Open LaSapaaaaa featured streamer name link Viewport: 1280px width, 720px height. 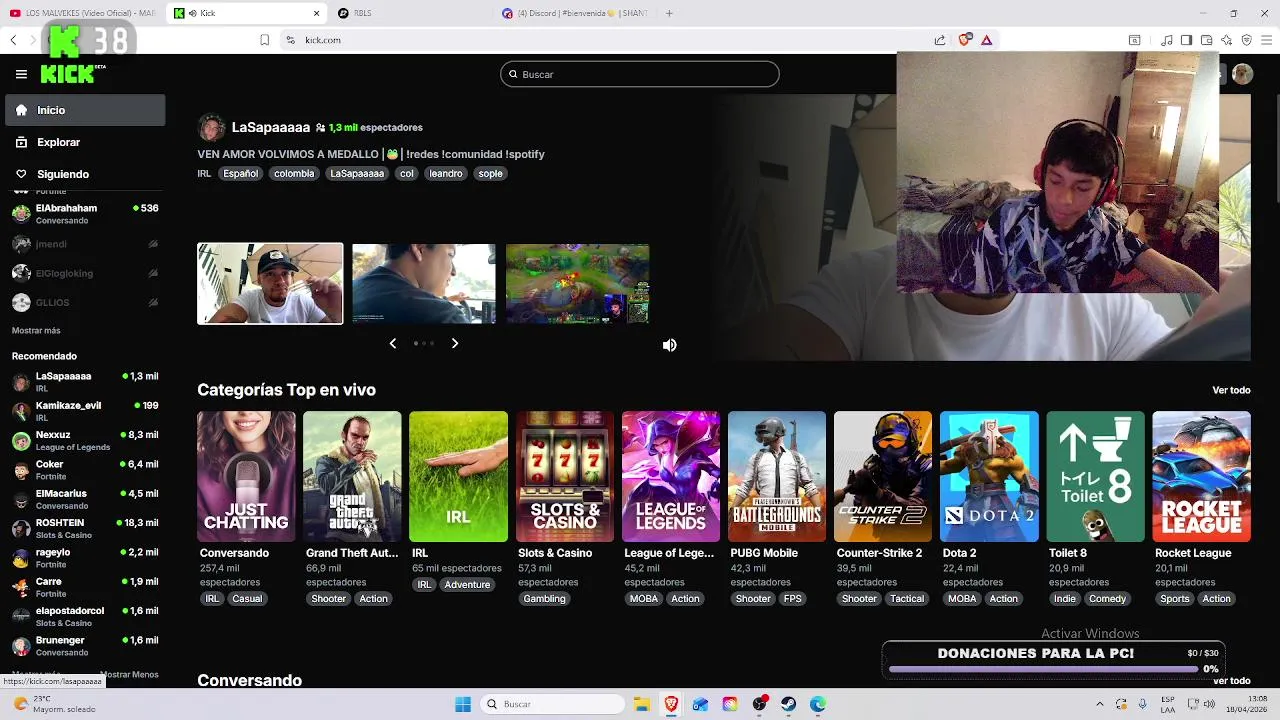pos(271,127)
